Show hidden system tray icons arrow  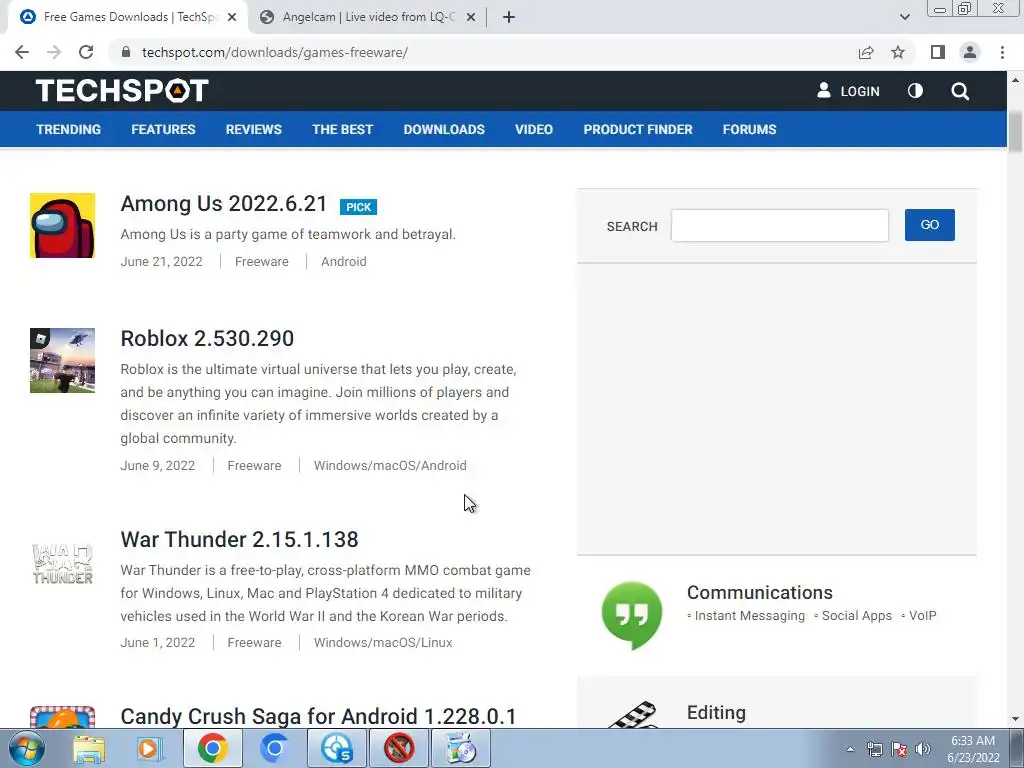point(850,749)
